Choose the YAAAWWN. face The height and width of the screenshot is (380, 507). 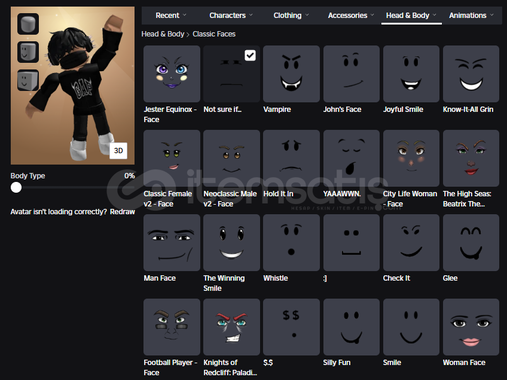[351, 158]
